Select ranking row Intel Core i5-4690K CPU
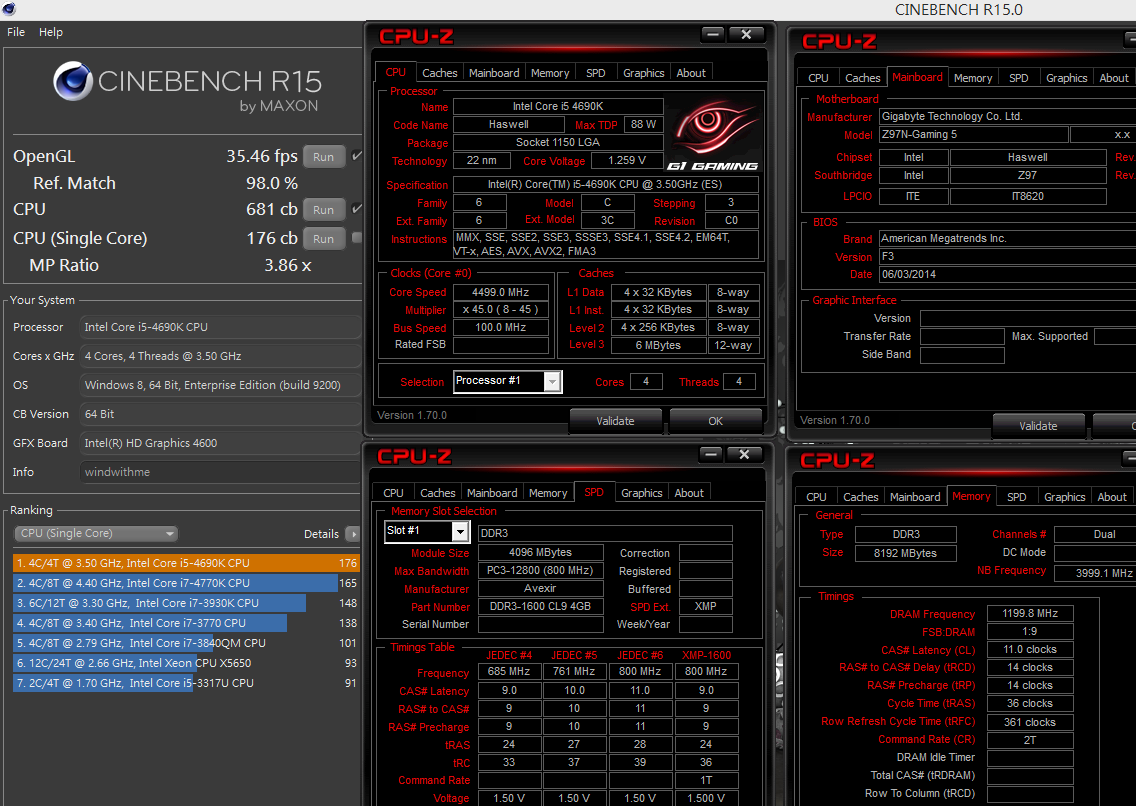Screen dimensions: 1136x806 coord(186,563)
